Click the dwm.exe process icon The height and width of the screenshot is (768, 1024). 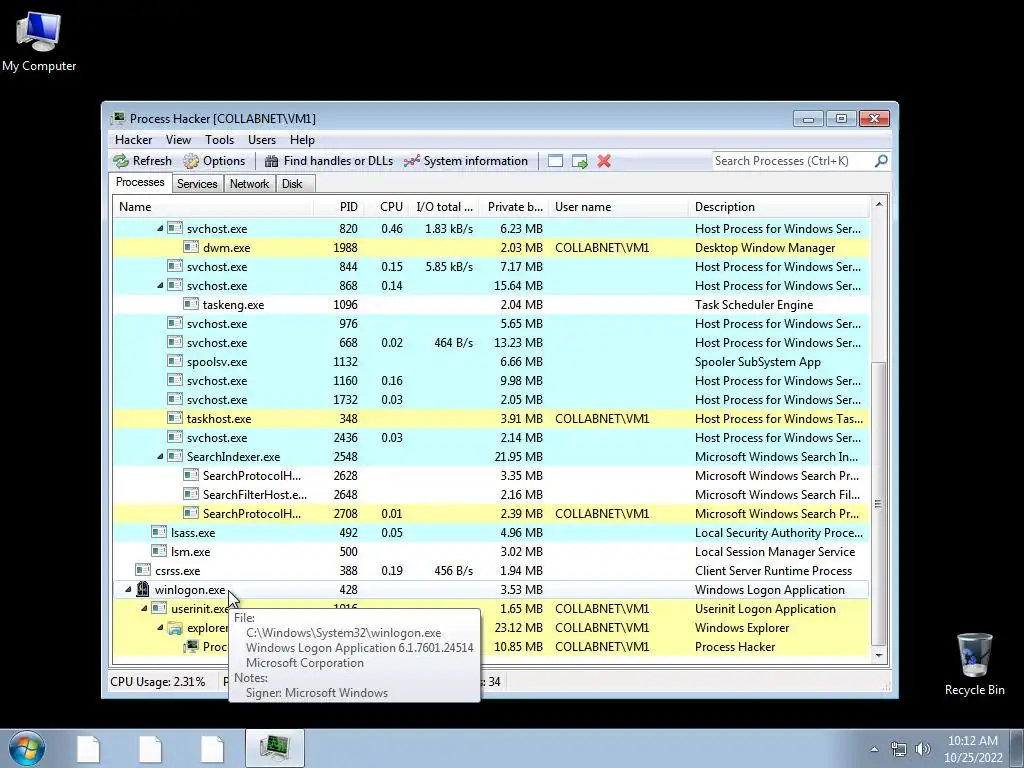tap(191, 247)
